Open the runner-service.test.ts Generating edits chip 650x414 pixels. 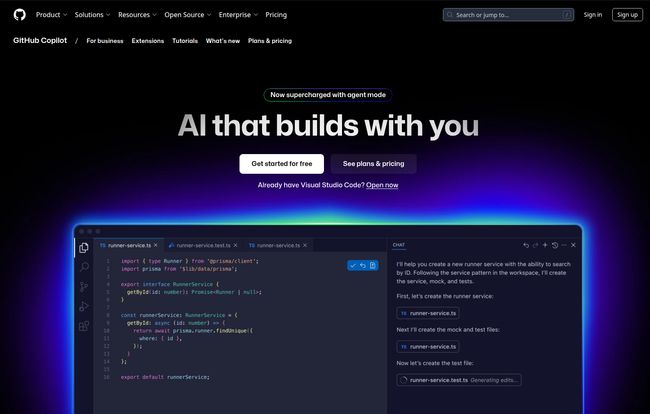(459, 380)
